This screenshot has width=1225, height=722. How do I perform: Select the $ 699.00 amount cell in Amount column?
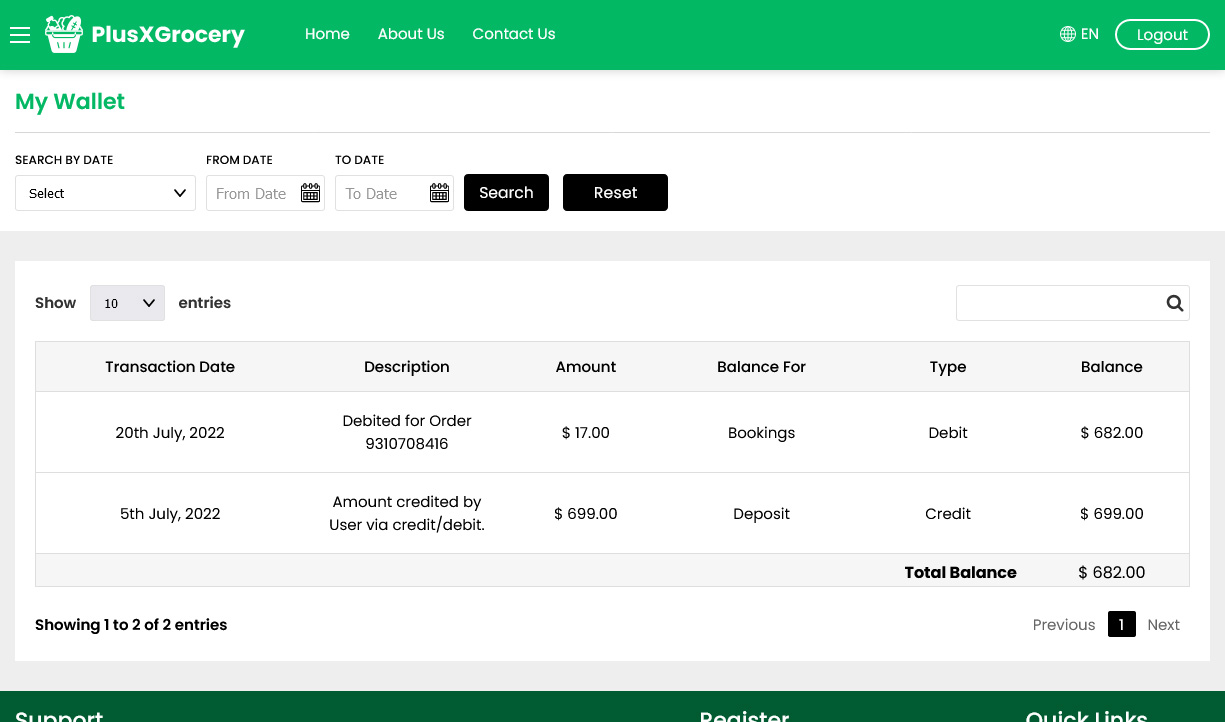(586, 514)
